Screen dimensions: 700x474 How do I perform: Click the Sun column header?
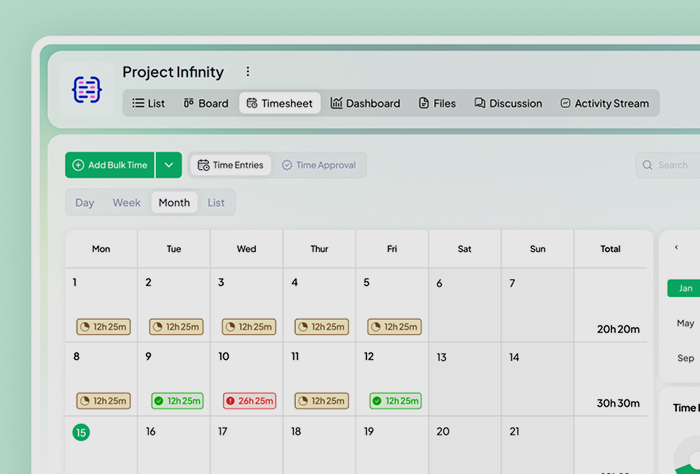point(538,249)
